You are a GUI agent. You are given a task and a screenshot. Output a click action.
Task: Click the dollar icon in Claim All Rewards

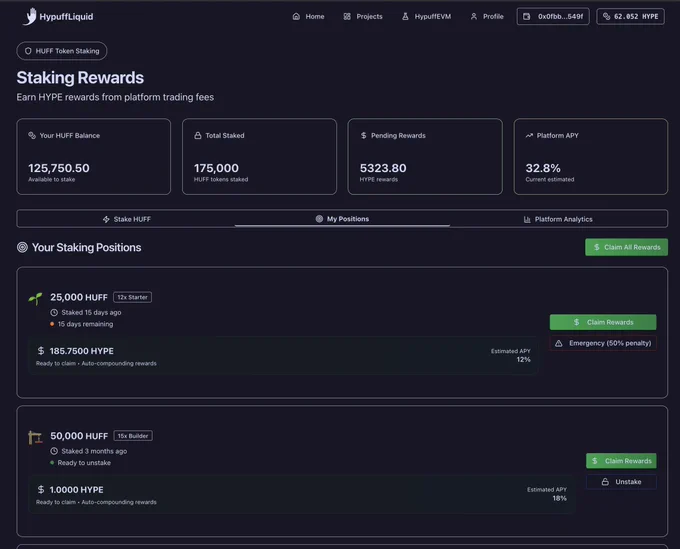(597, 247)
